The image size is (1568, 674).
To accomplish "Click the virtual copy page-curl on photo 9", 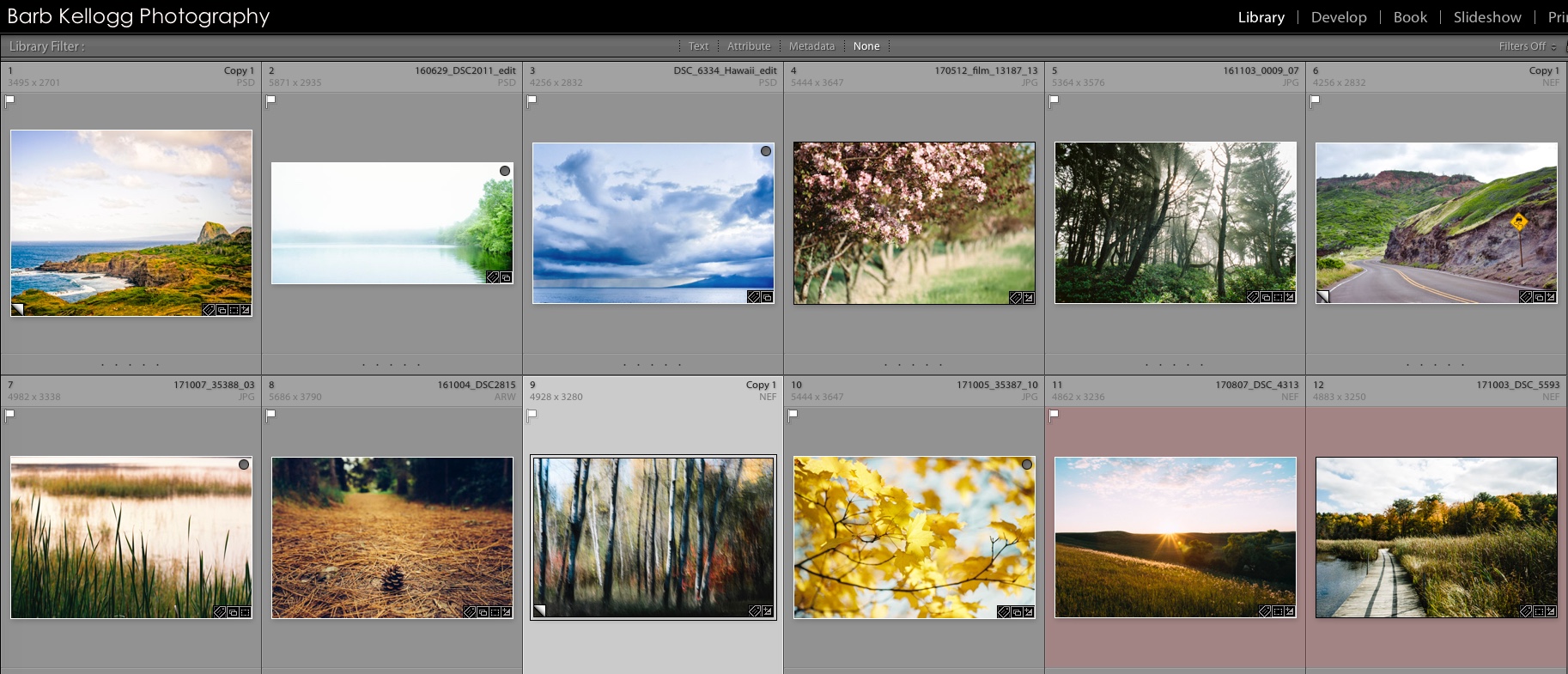I will click(540, 610).
